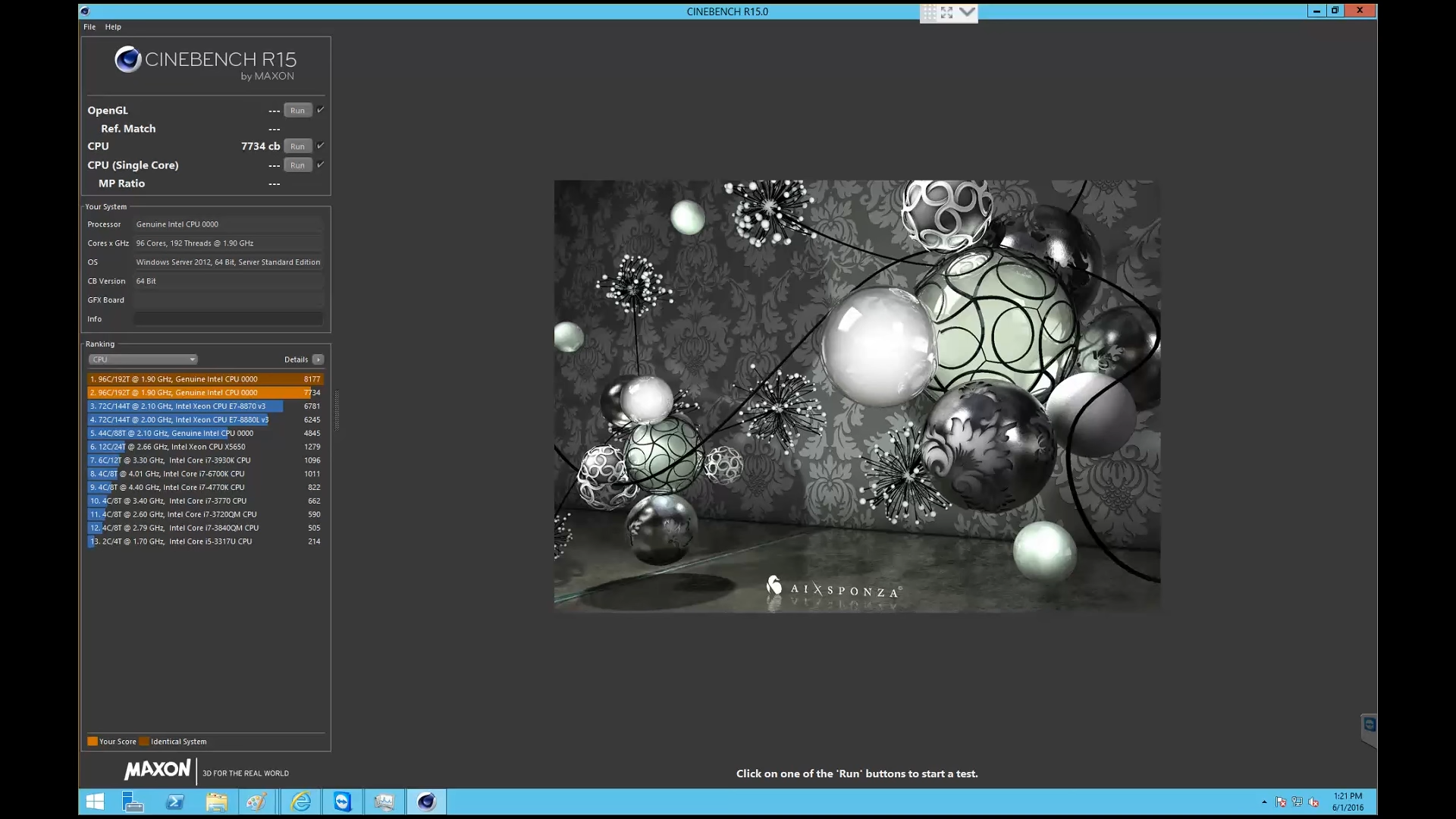Launch PowerShell from the taskbar
Screen dimensions: 1456x819
pyautogui.click(x=174, y=802)
